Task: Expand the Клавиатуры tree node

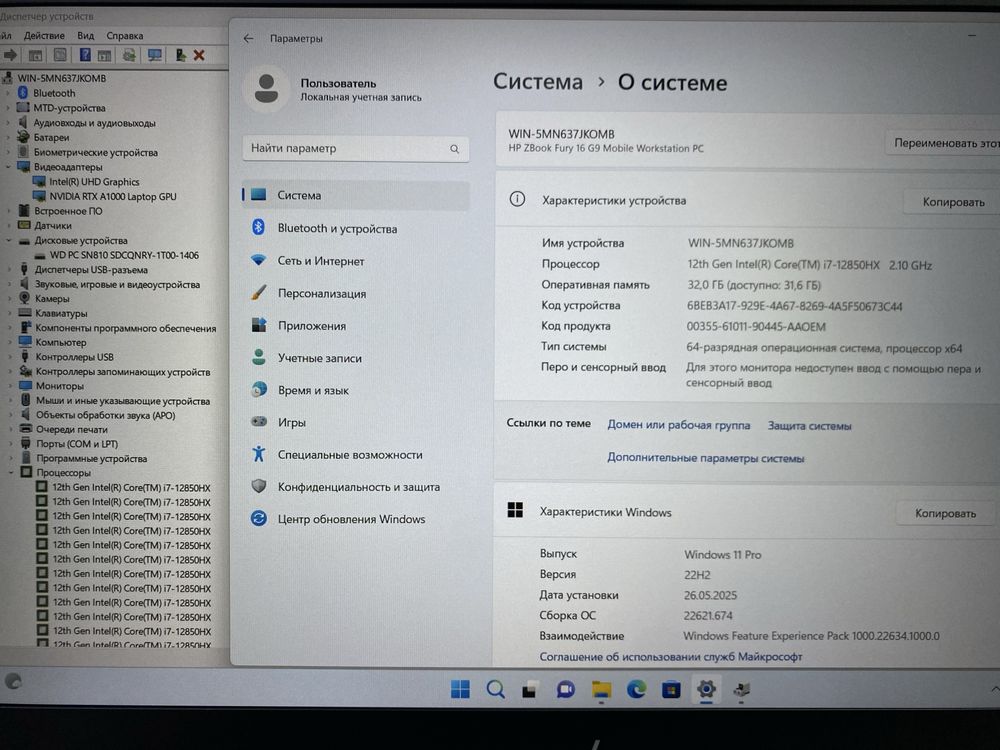Action: [x=9, y=314]
